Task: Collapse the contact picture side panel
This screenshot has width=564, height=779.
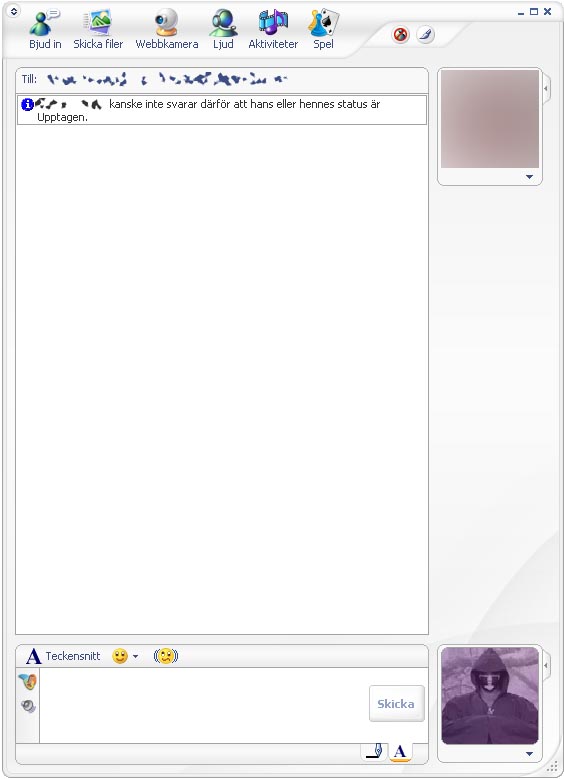Action: (546, 88)
